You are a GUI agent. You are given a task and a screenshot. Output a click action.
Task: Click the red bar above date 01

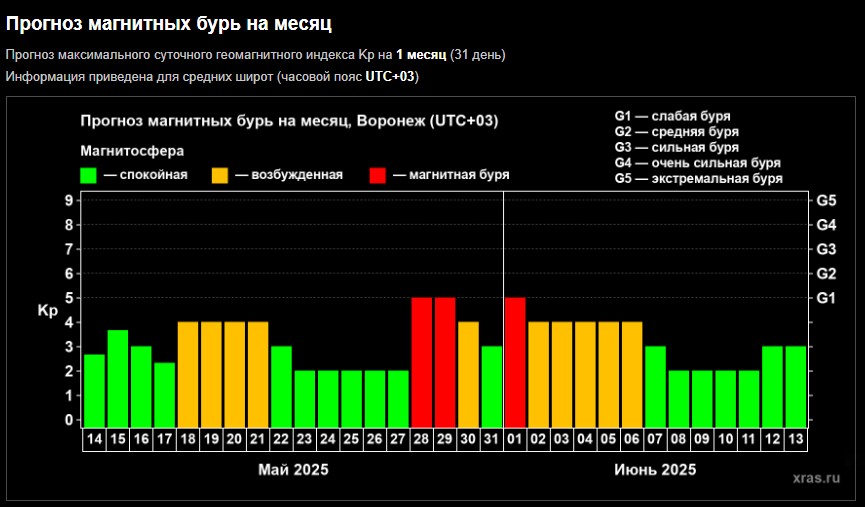point(515,361)
